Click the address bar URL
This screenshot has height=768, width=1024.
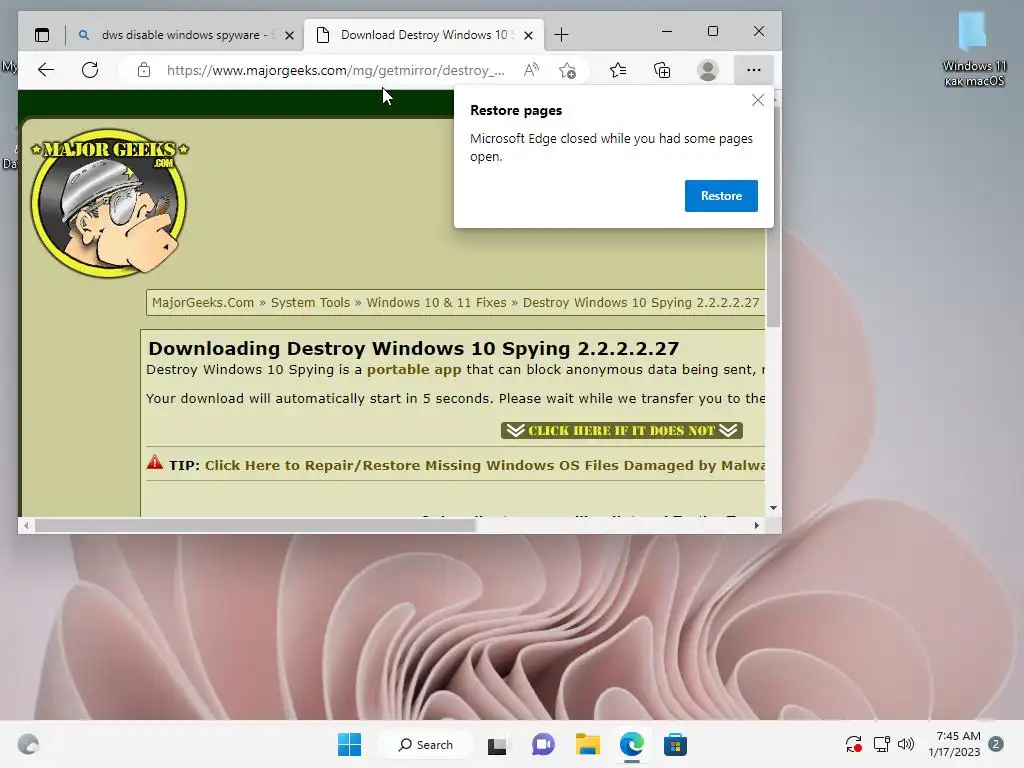coord(336,70)
